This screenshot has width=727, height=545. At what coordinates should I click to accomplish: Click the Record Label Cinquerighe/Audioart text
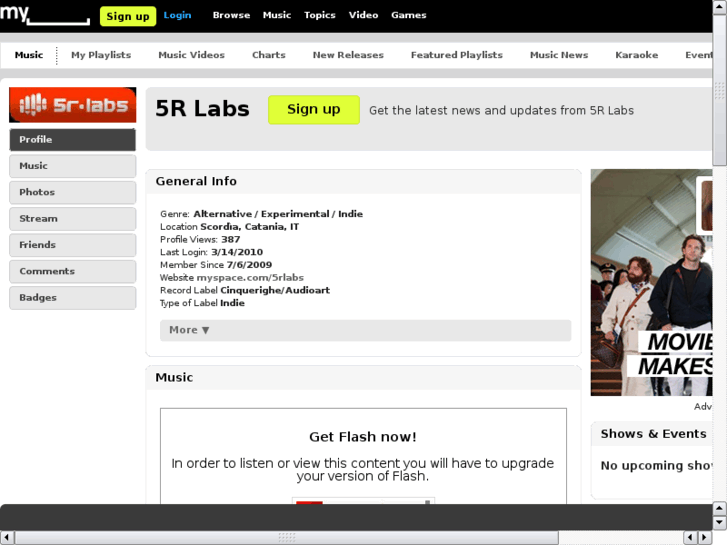(x=245, y=290)
